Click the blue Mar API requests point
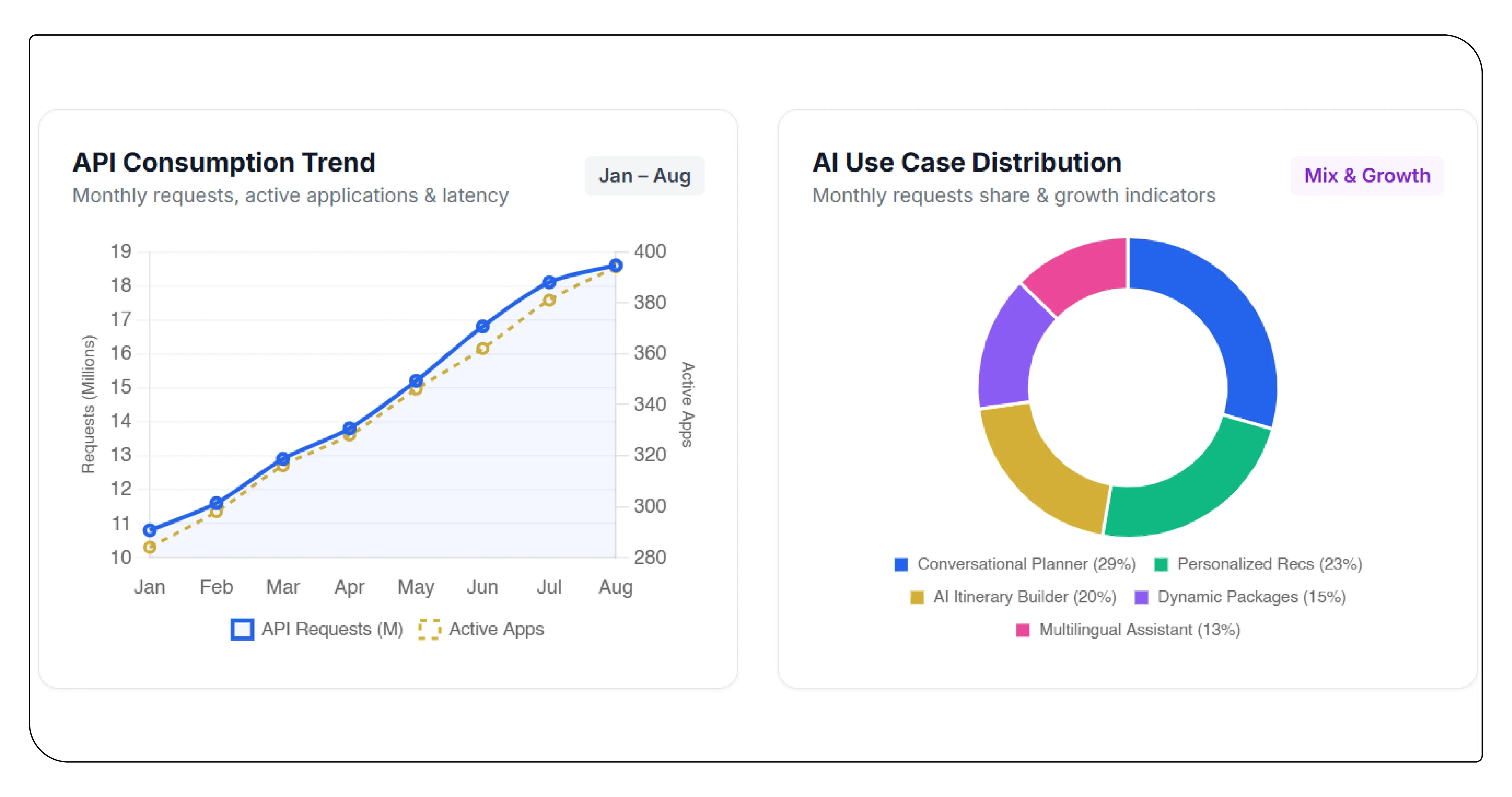1512x797 pixels. tap(283, 458)
